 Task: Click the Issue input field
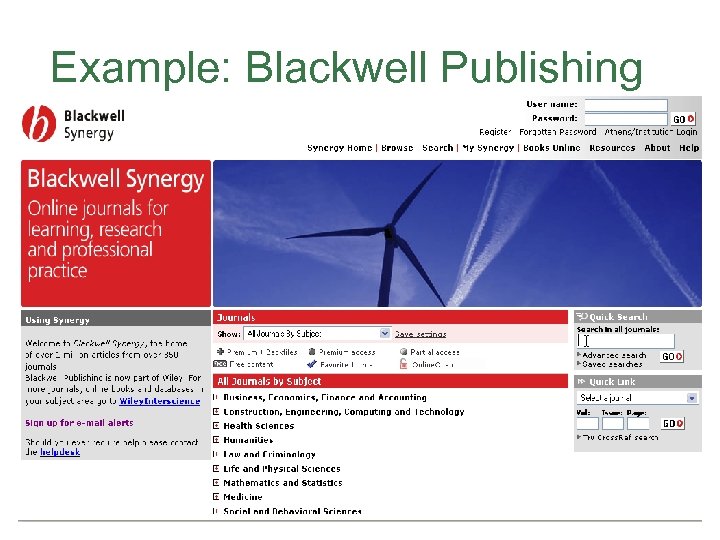[613, 423]
